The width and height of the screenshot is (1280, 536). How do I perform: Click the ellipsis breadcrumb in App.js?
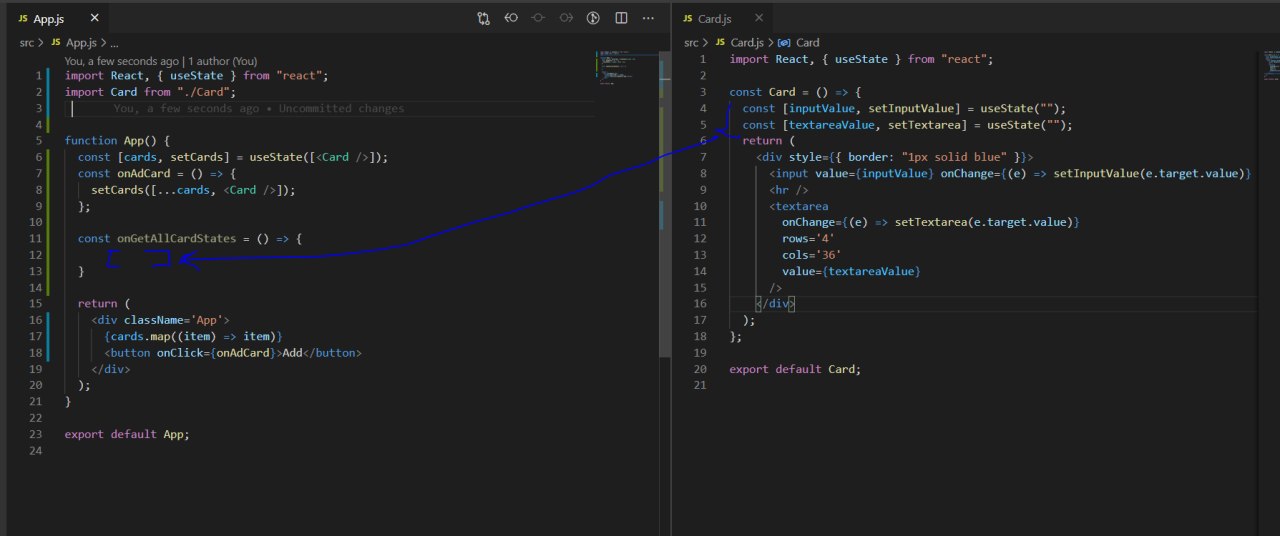(x=114, y=43)
